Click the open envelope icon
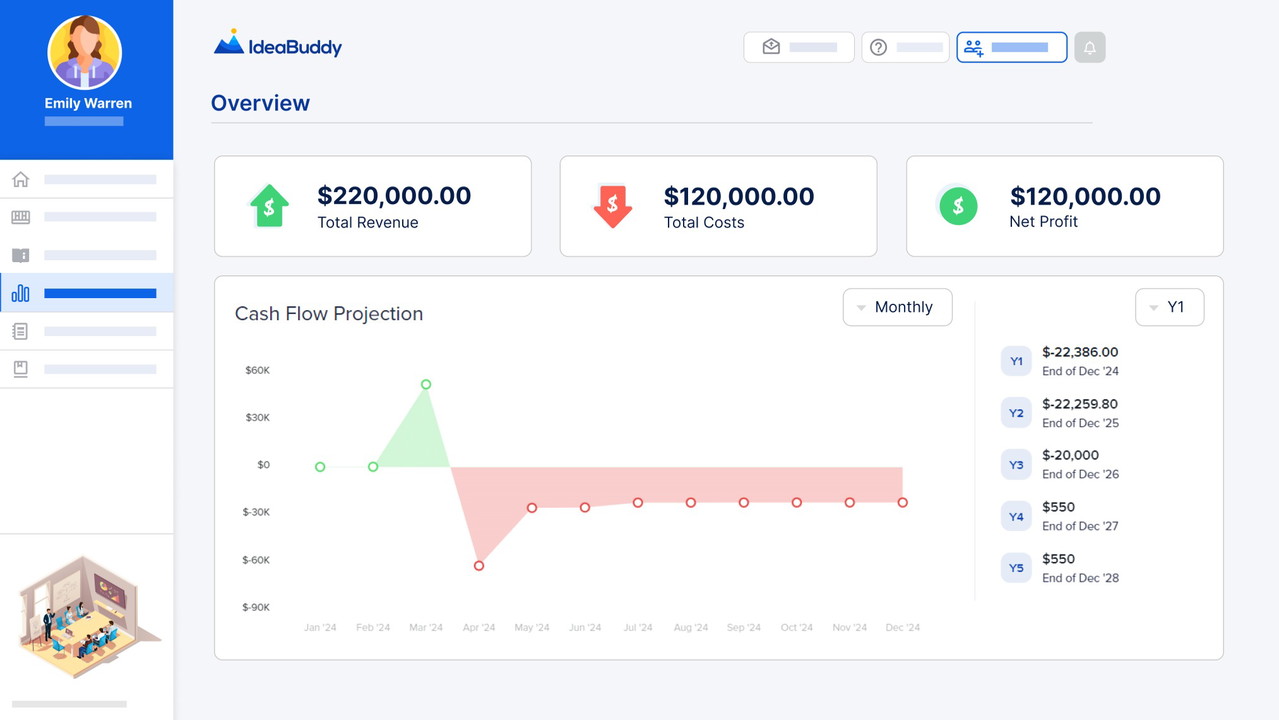This screenshot has height=720, width=1279. (x=771, y=47)
